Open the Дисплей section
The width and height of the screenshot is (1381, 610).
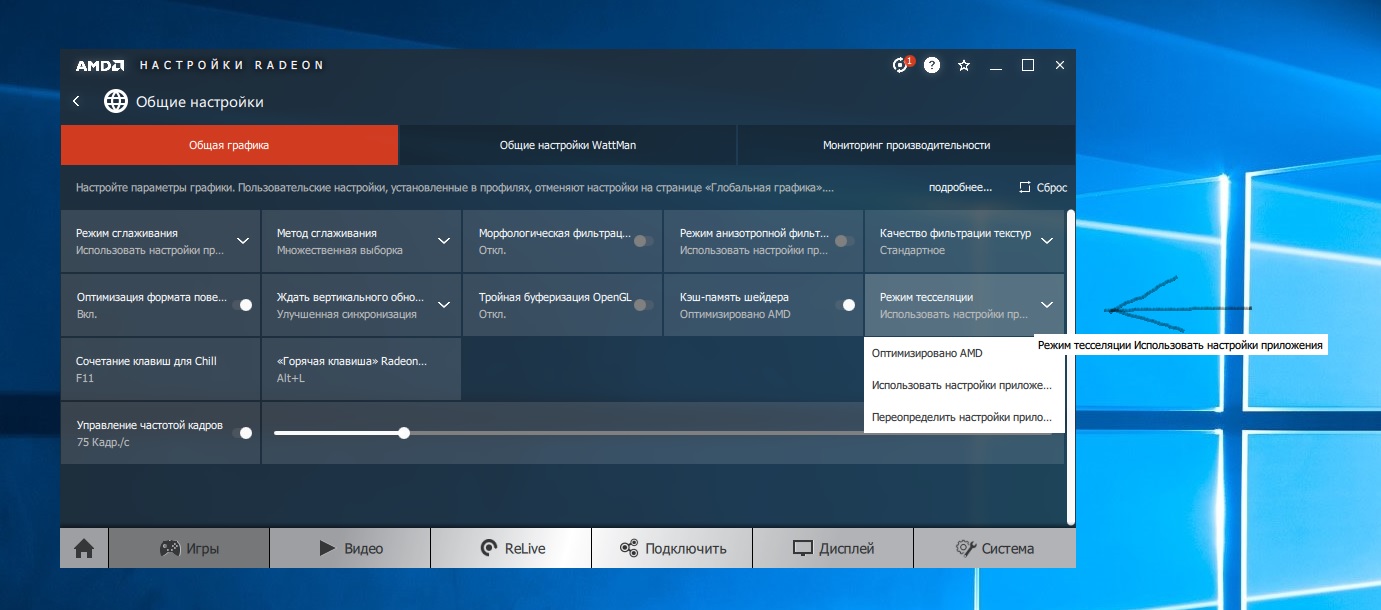click(833, 548)
